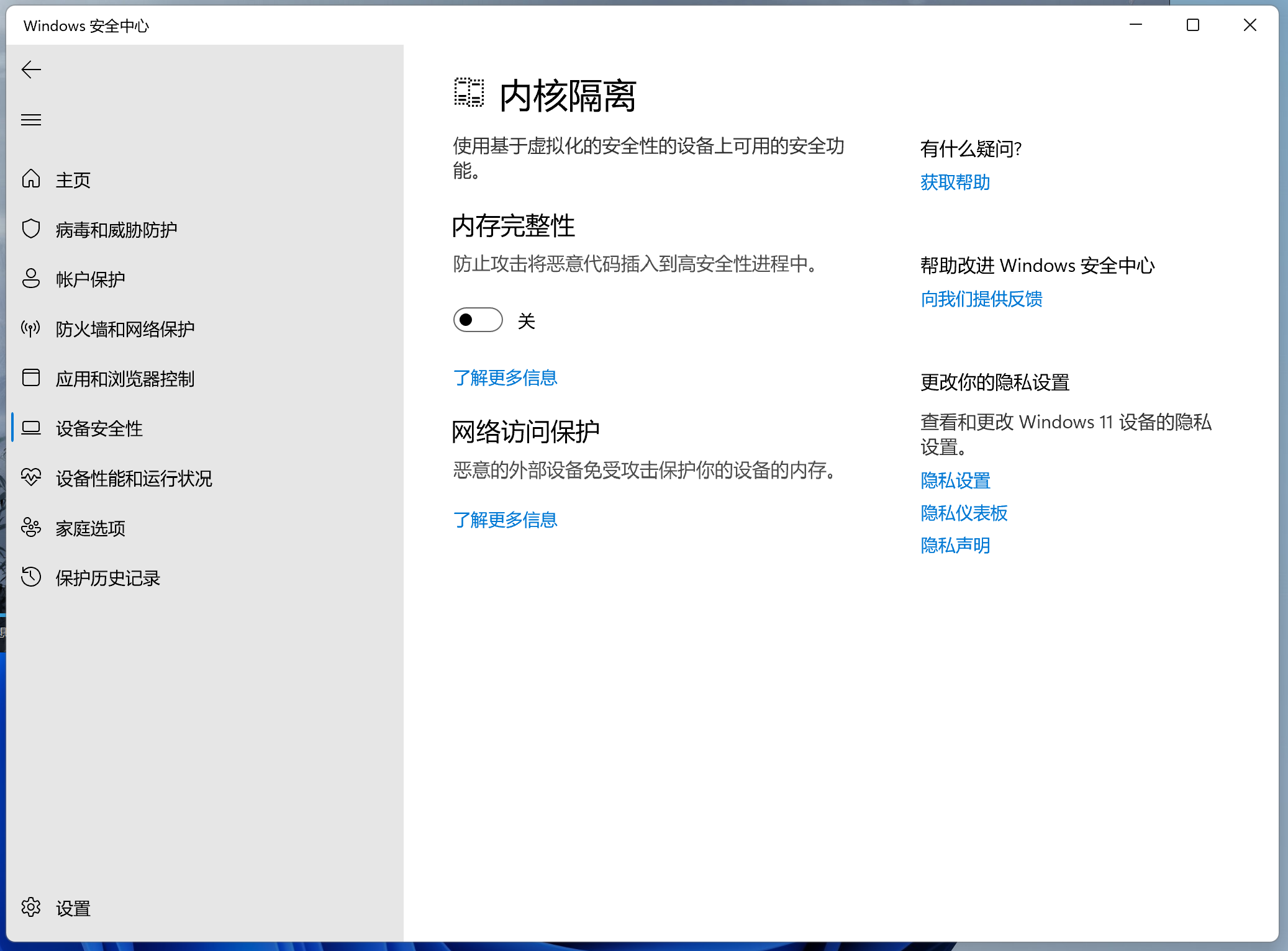This screenshot has height=951, width=1288.
Task: Click the home icon for 主页
Action: coord(31,179)
